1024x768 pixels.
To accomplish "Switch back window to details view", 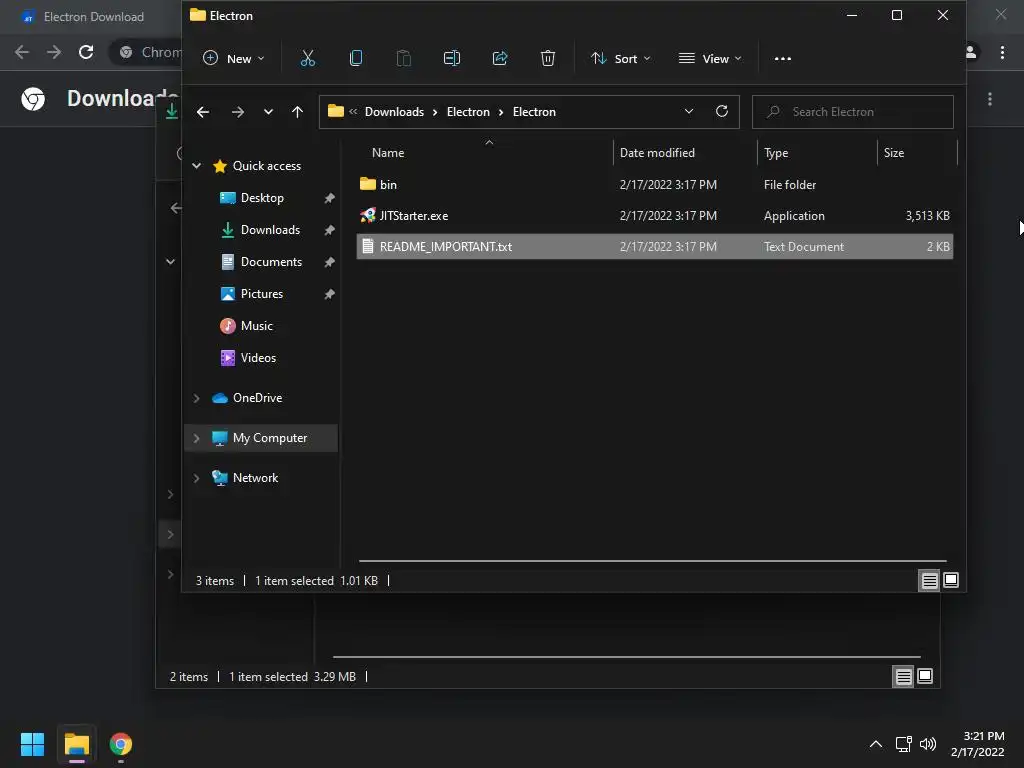I will coord(903,677).
